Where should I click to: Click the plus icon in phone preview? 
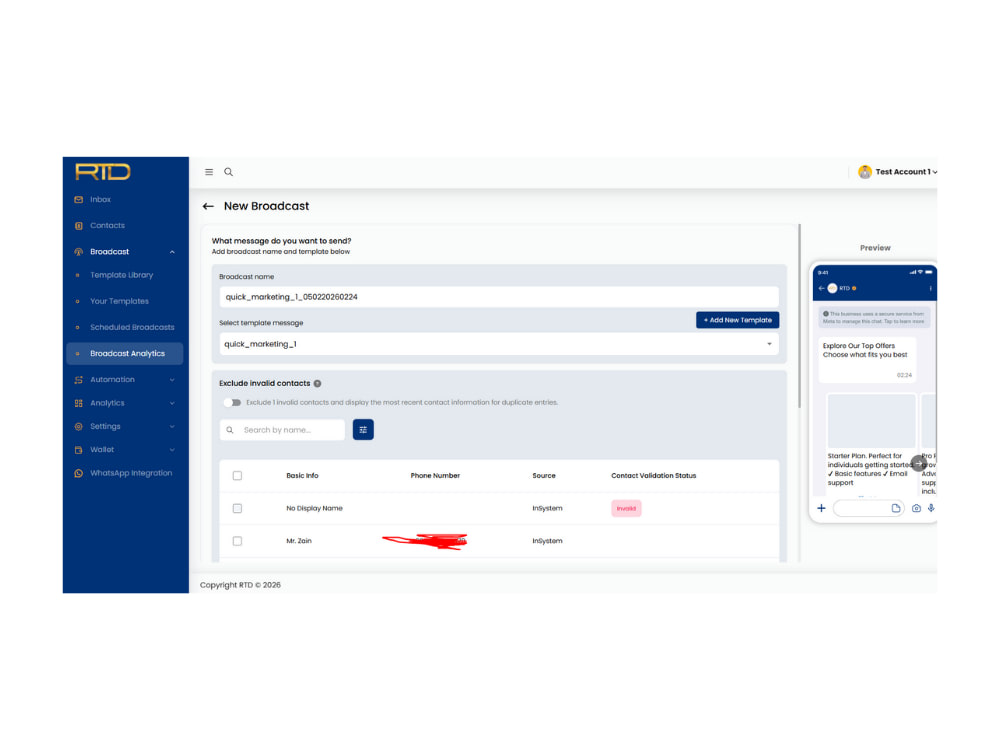point(821,508)
